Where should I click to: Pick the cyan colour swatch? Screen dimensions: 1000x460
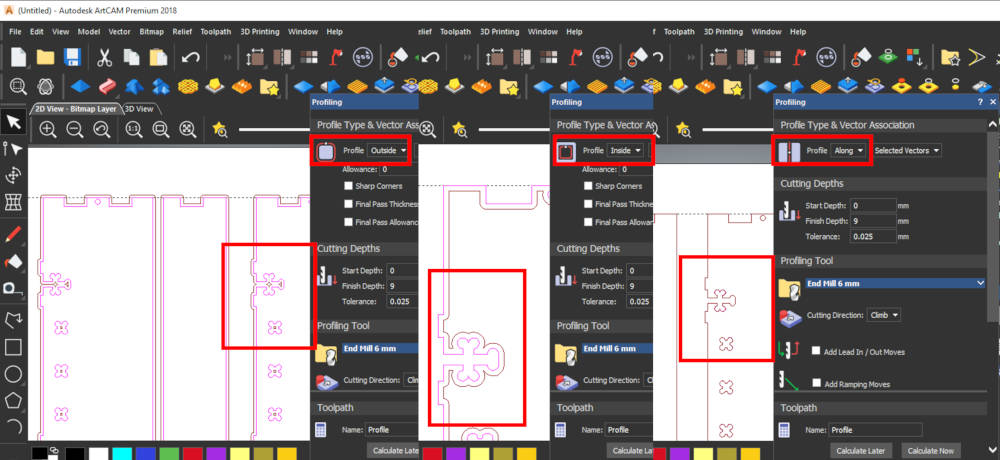point(122,454)
